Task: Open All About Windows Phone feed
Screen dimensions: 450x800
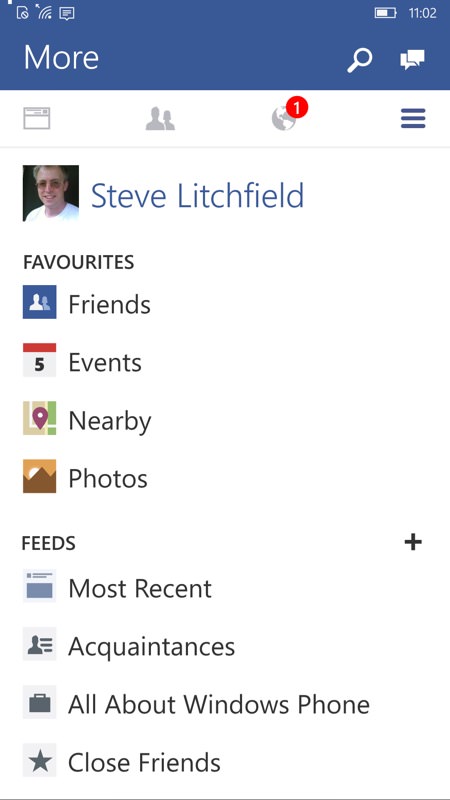Action: coord(225,704)
